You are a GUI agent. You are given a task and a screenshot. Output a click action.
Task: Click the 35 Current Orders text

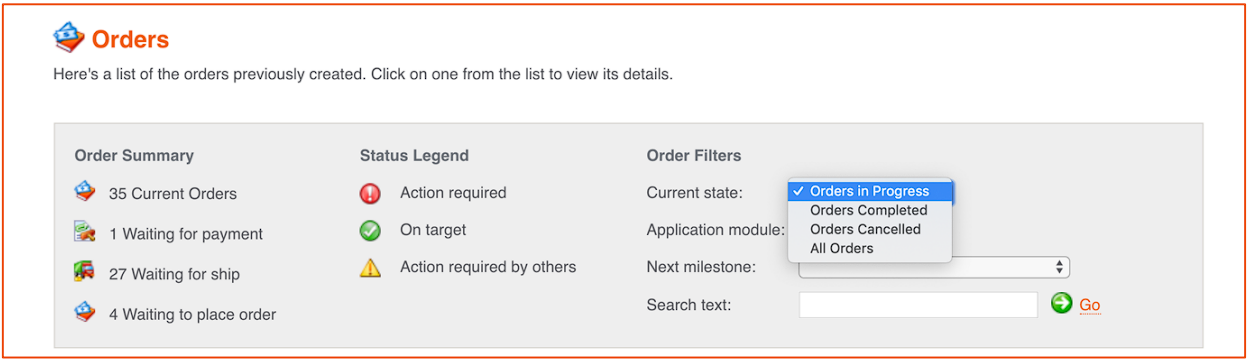click(x=173, y=193)
